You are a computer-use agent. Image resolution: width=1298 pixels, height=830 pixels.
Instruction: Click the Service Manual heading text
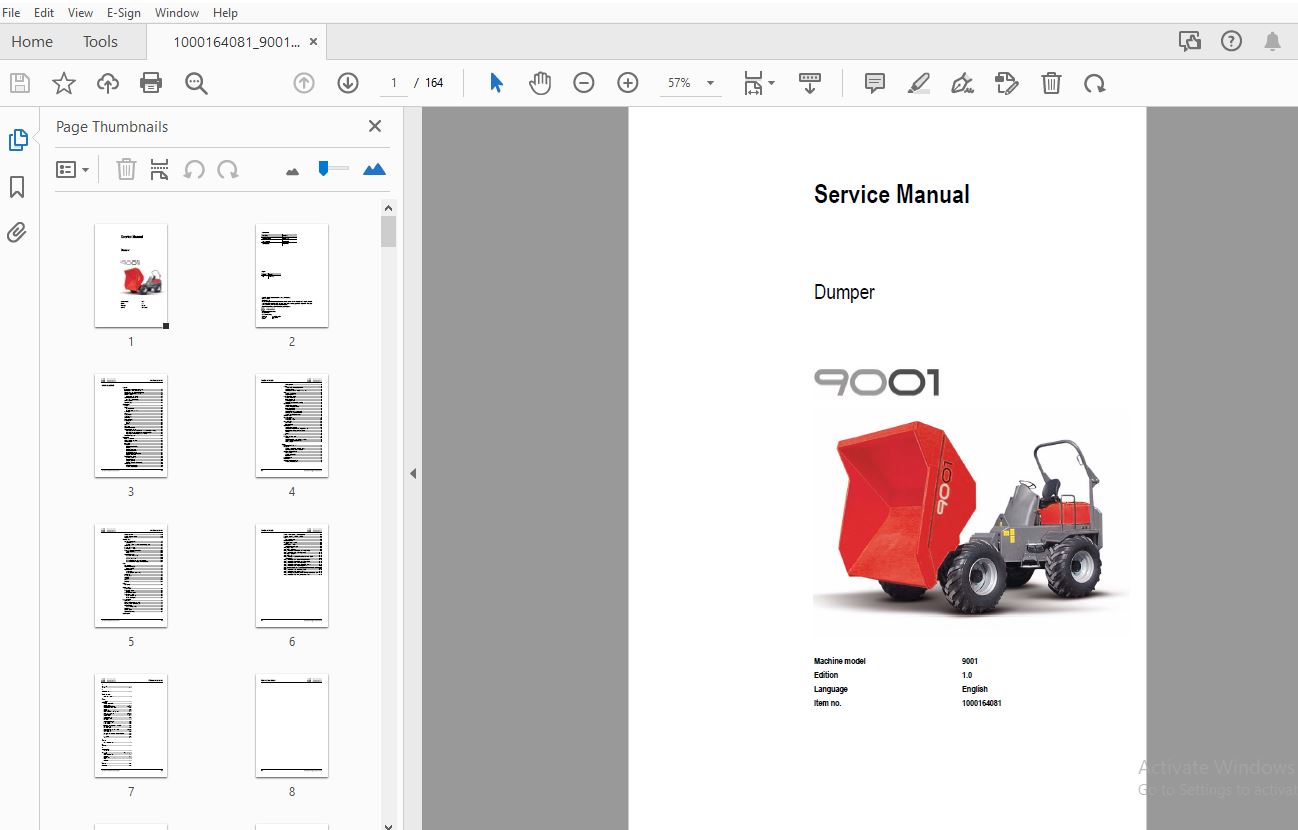pos(891,194)
